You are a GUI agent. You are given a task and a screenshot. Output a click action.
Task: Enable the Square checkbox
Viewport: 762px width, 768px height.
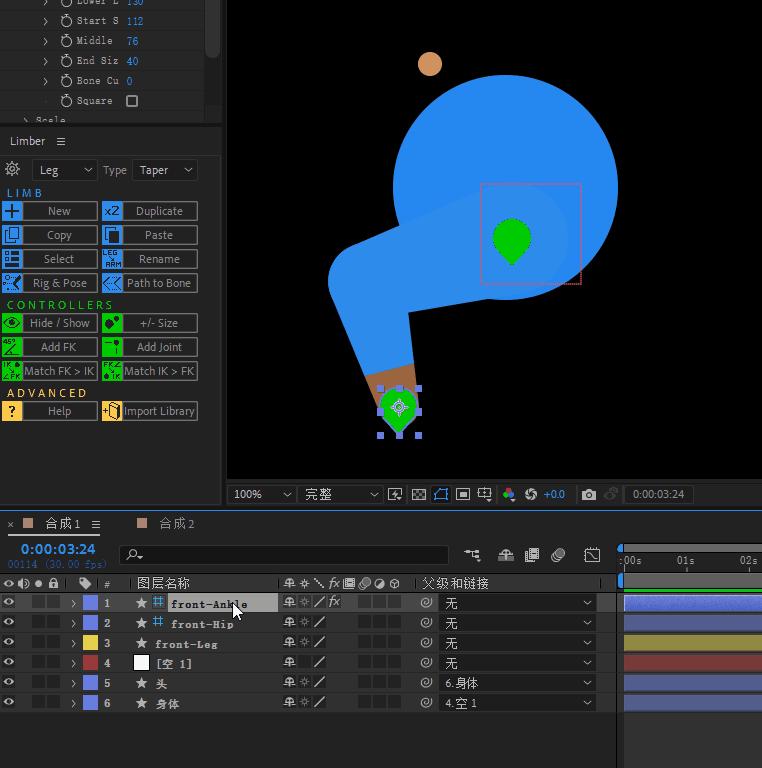132,101
